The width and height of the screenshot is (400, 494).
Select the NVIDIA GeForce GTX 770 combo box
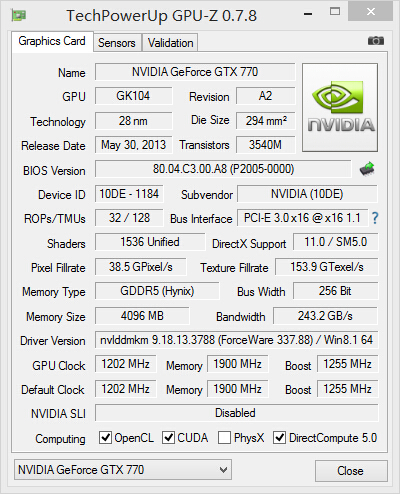[x=123, y=470]
